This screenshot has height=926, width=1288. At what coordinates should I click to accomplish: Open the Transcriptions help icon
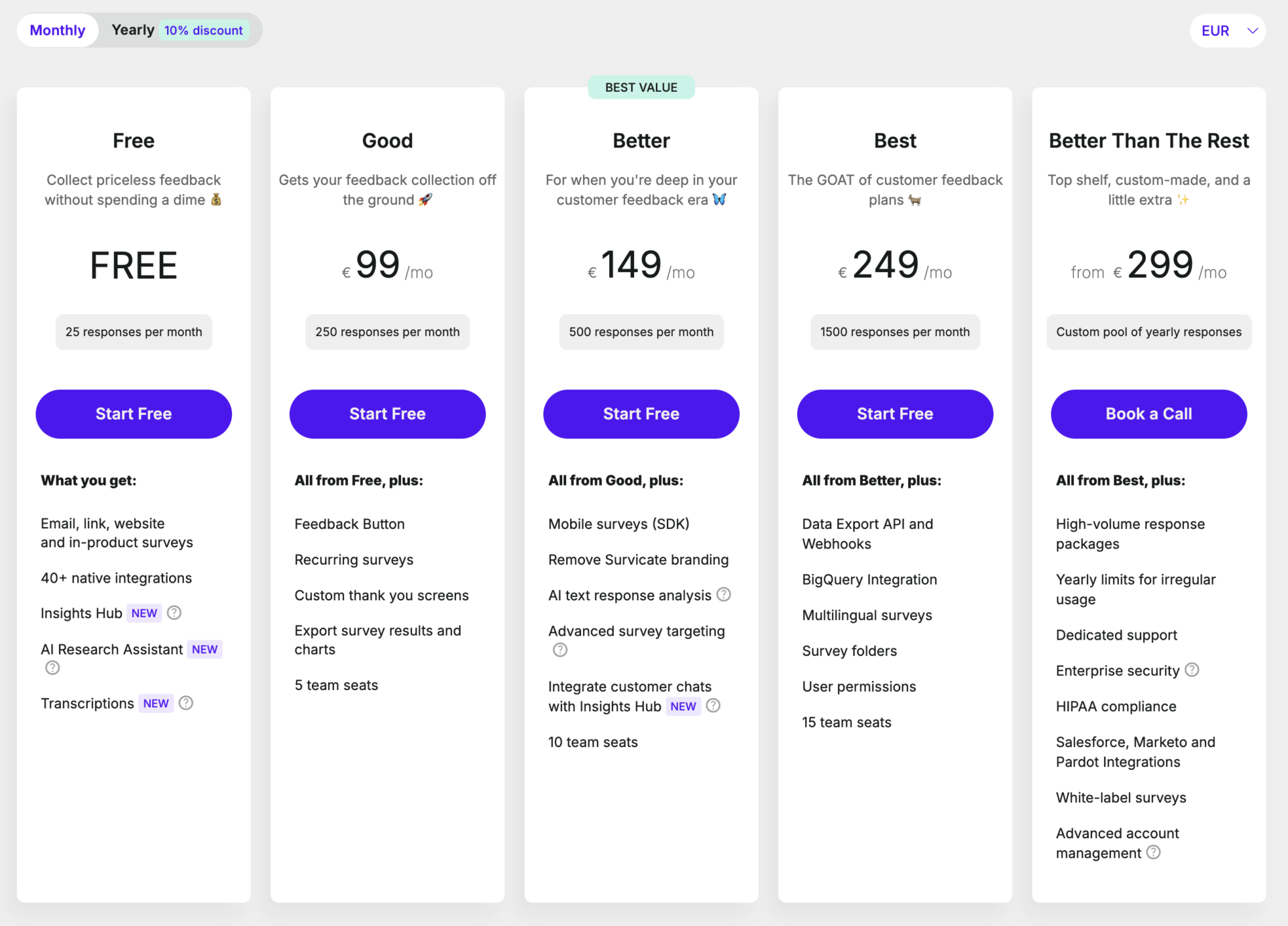tap(186, 703)
